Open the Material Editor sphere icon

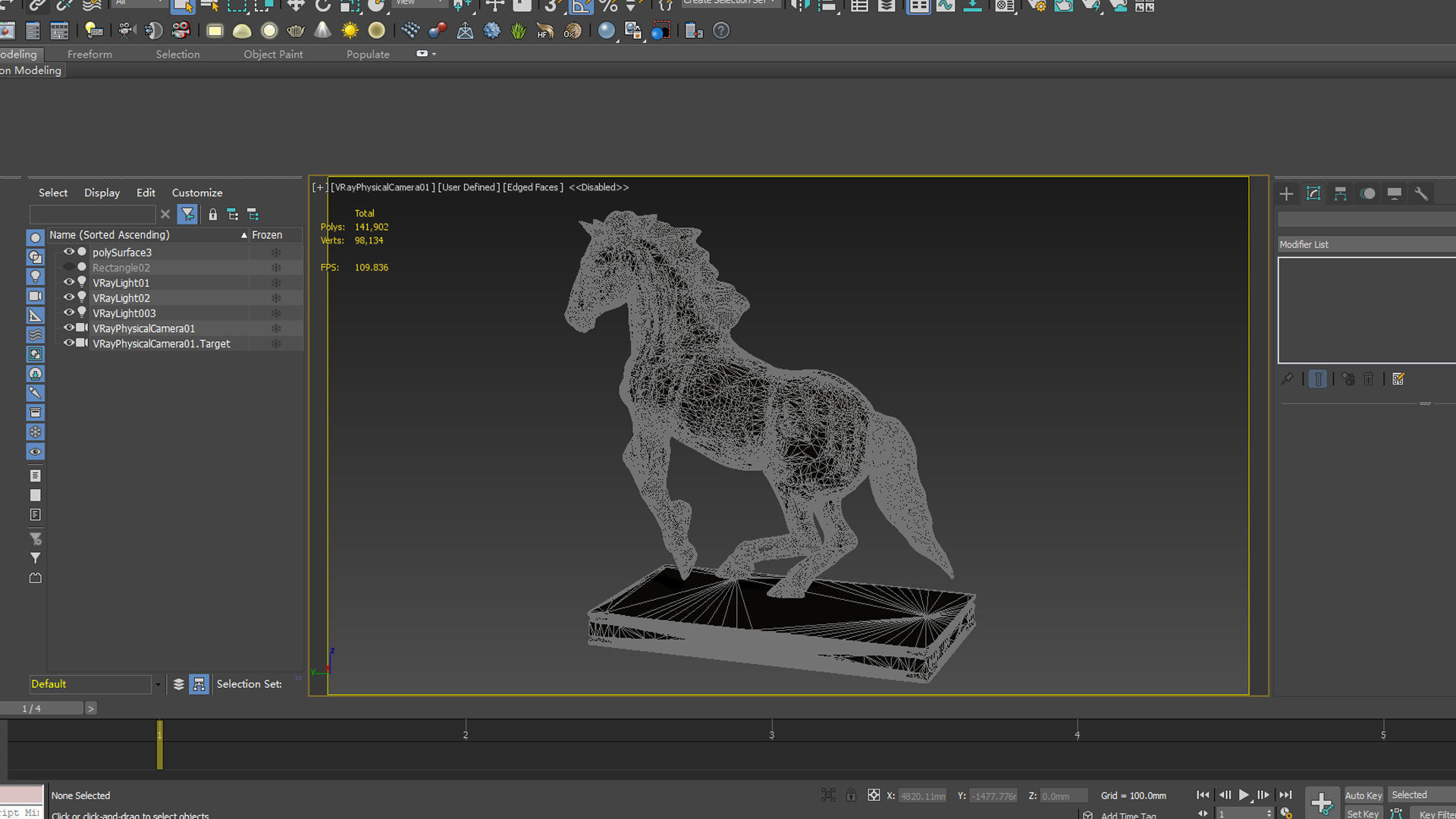(x=606, y=31)
